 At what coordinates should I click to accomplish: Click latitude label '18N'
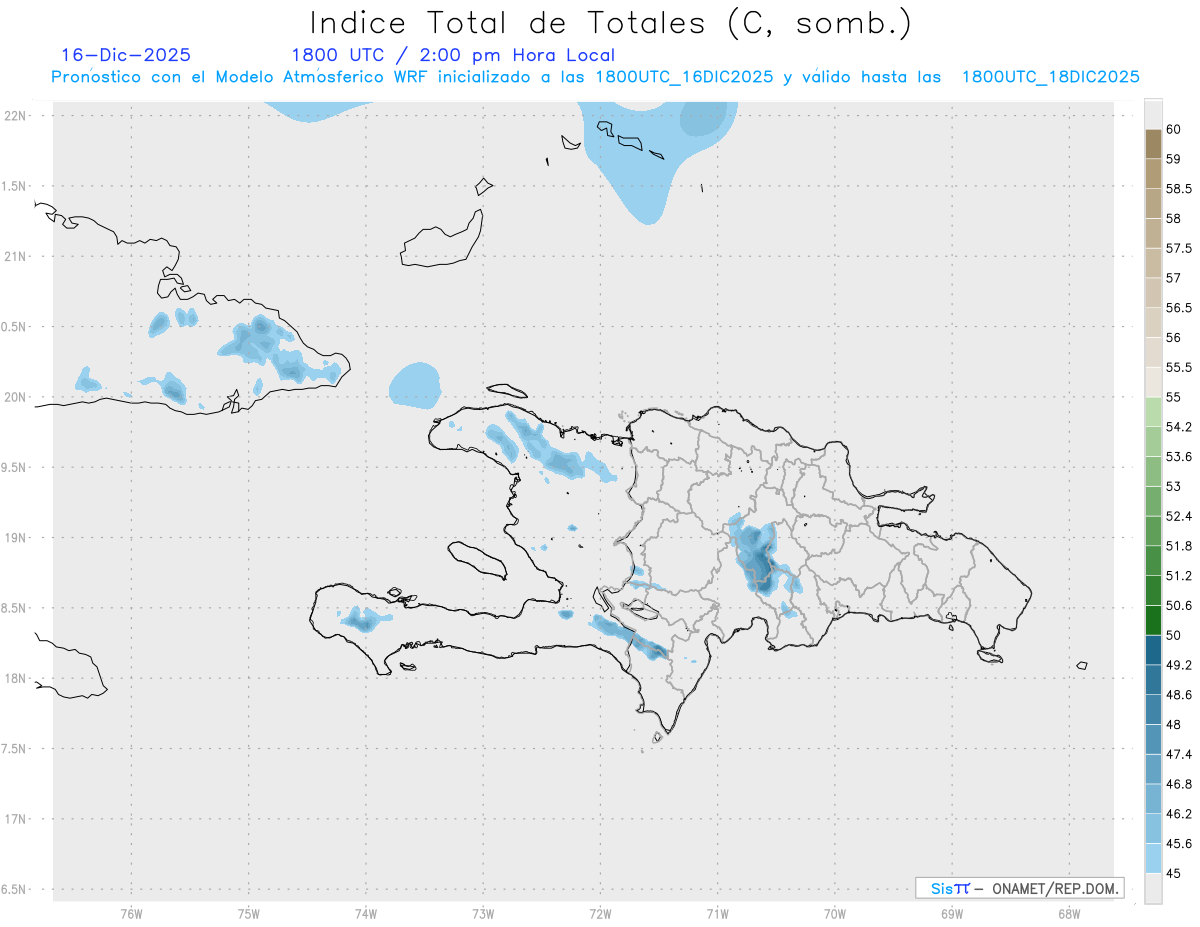click(16, 678)
